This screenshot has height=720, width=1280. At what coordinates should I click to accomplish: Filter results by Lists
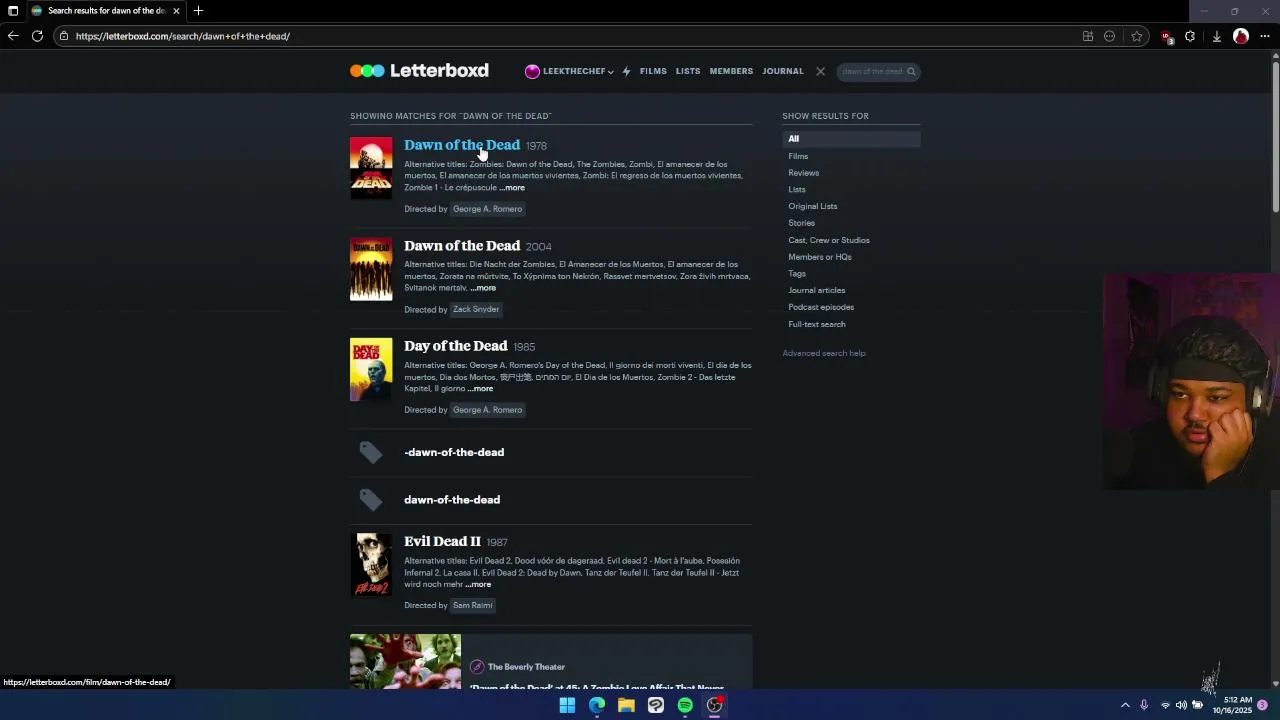point(797,190)
